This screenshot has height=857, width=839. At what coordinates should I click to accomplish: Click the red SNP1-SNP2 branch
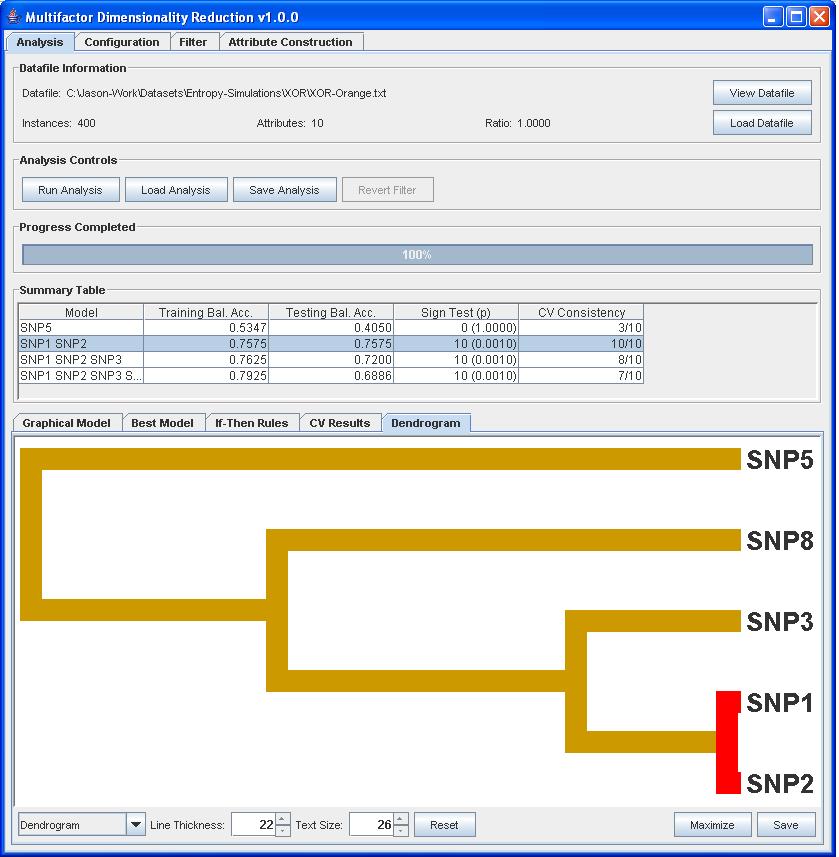pos(728,742)
